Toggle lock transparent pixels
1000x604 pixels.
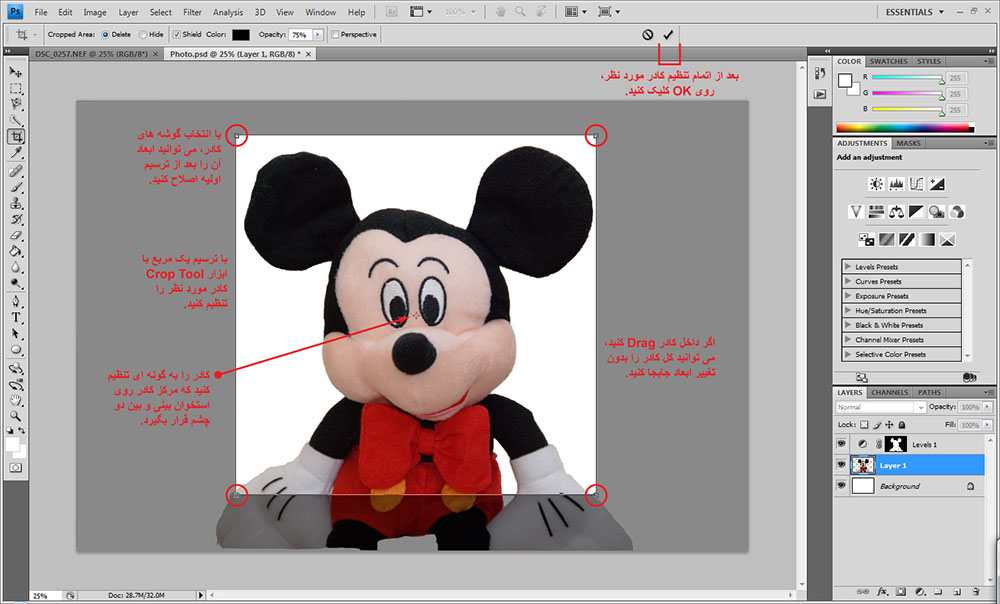864,425
